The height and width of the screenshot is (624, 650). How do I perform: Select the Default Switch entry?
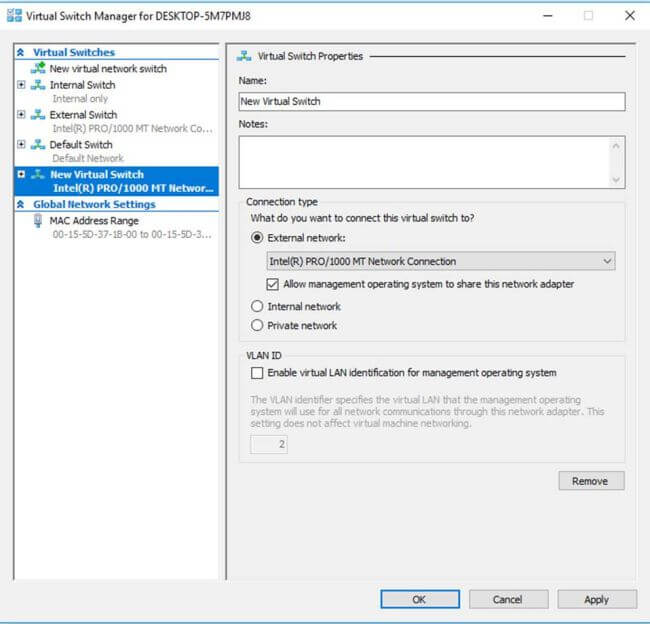[x=81, y=145]
